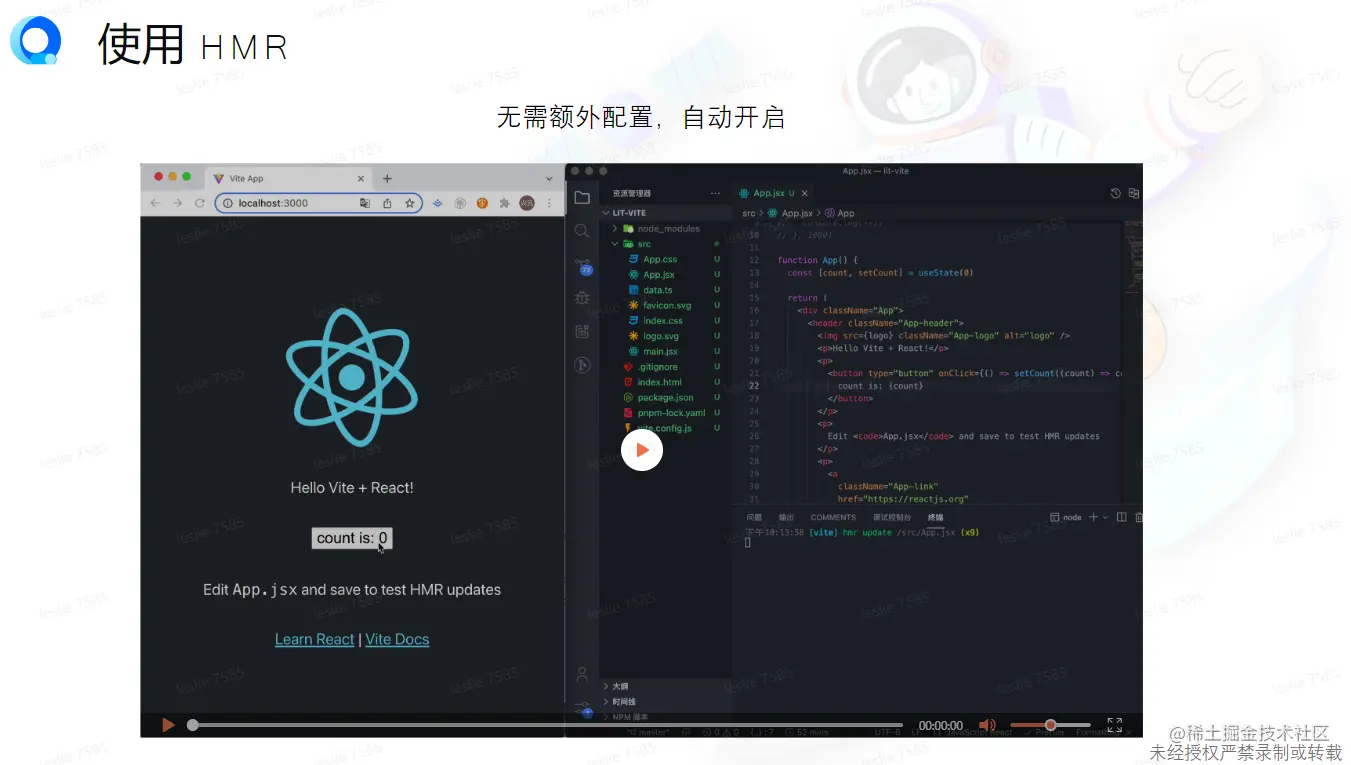Open index.css in the file explorer

[666, 321]
